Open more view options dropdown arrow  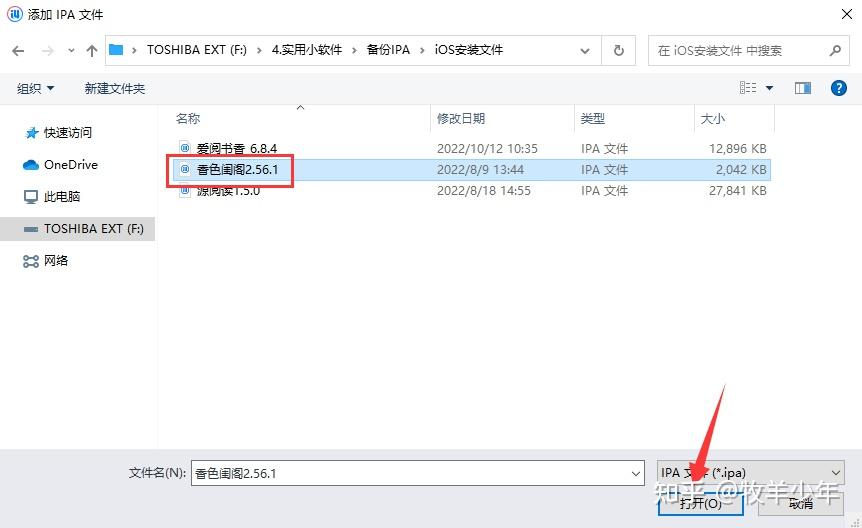click(769, 88)
